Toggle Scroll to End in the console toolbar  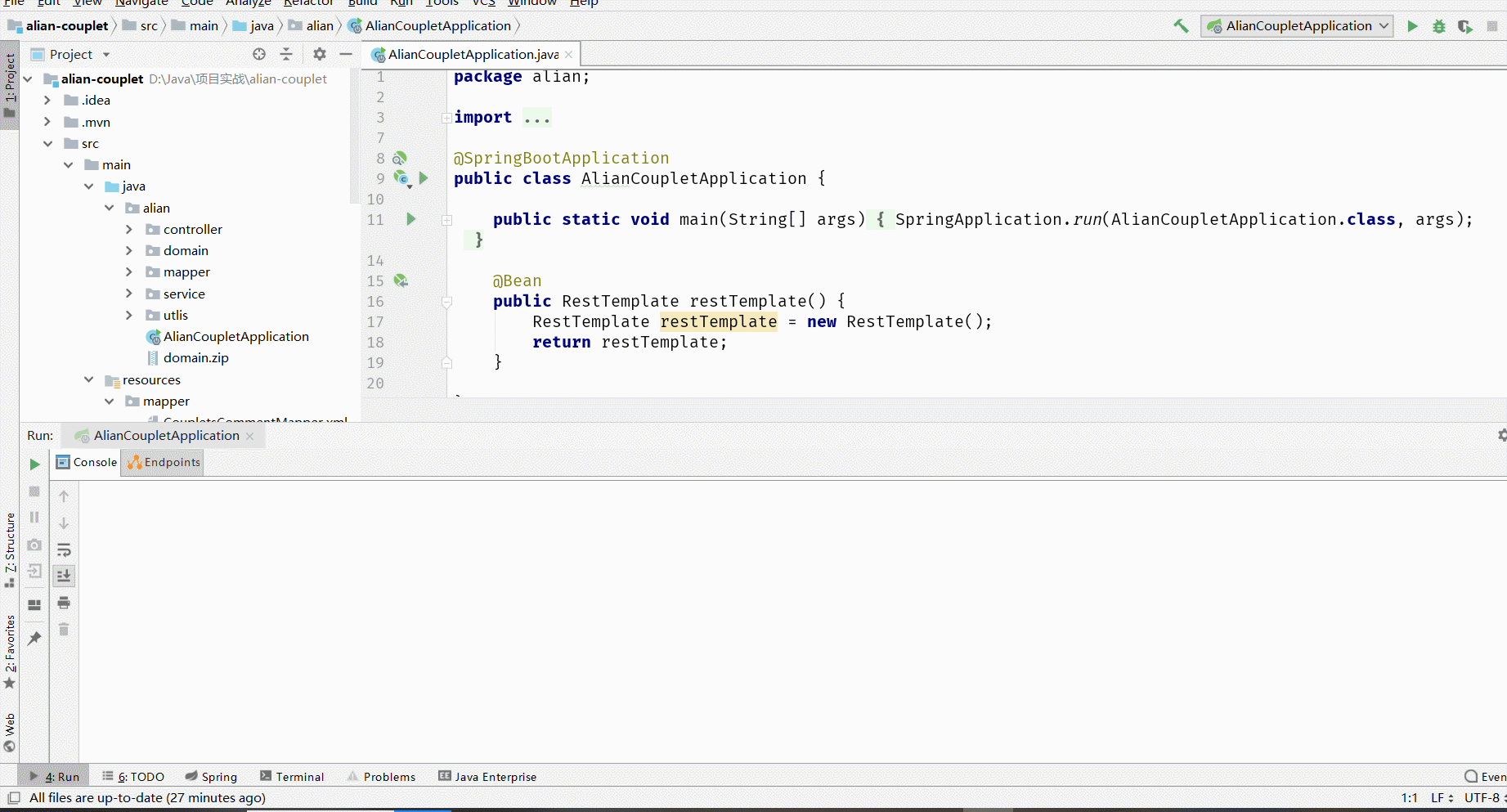coord(64,576)
